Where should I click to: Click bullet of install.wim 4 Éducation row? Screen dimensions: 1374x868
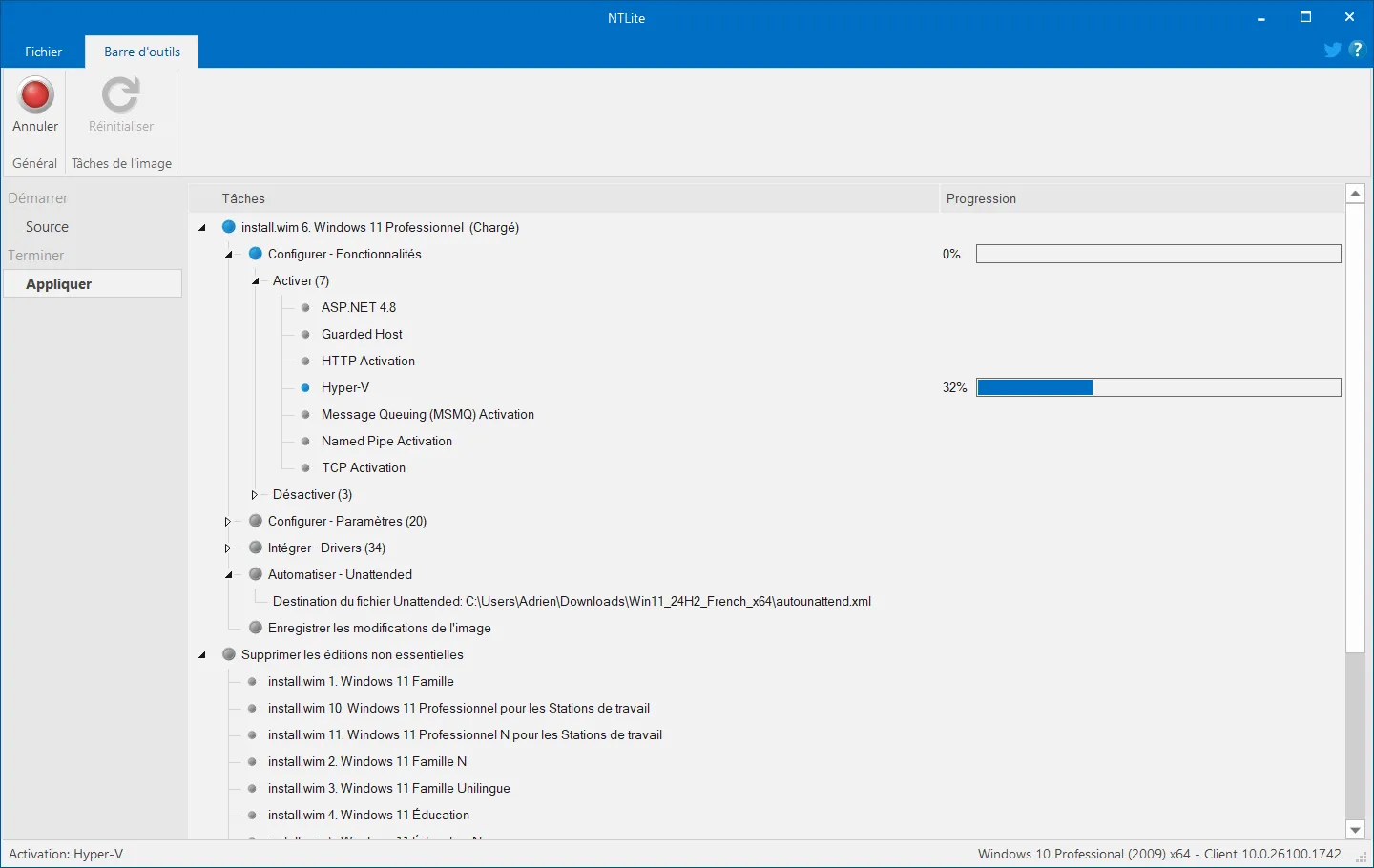(252, 815)
